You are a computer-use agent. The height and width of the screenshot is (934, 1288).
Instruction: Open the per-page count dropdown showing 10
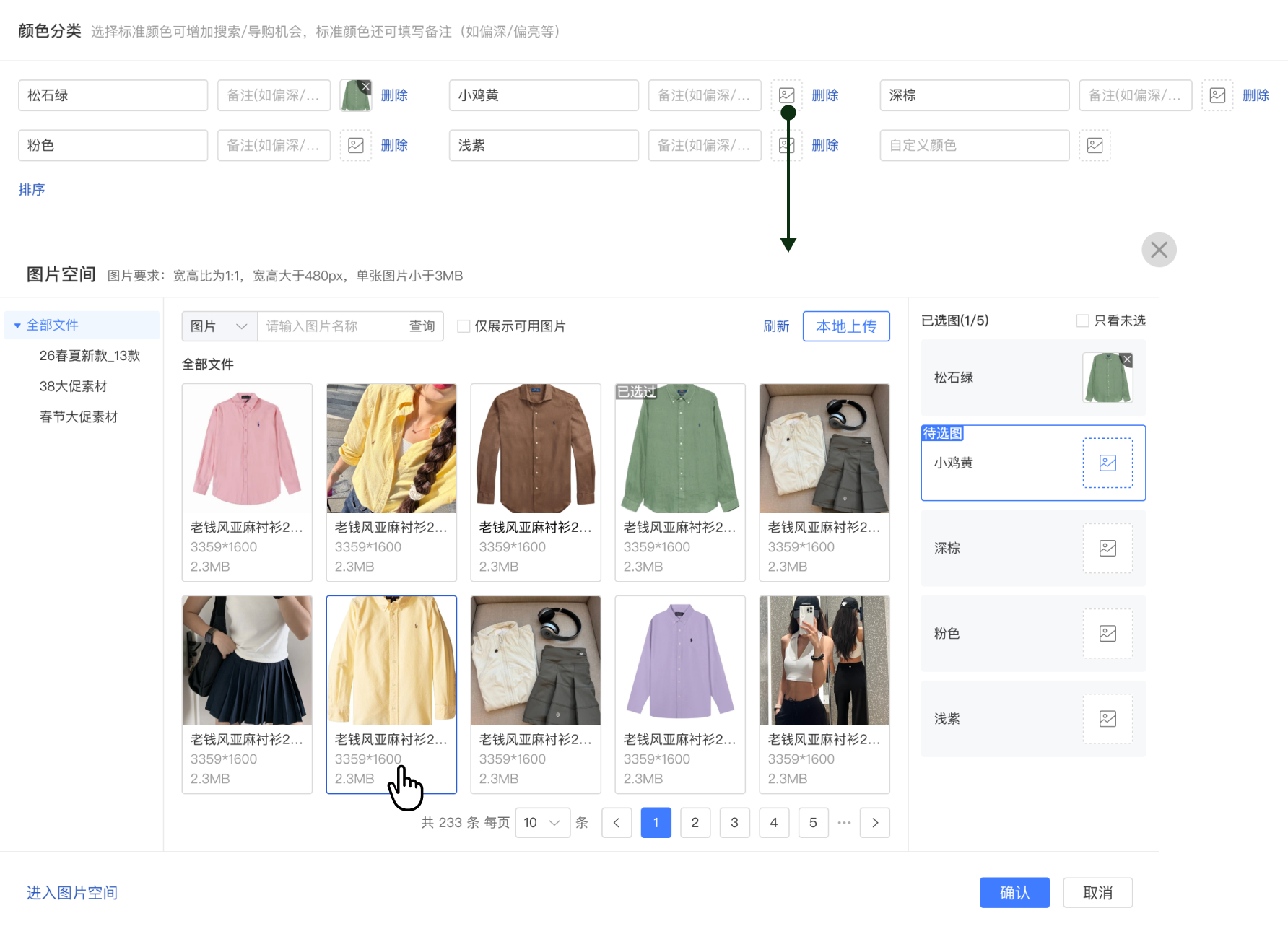[x=543, y=823]
